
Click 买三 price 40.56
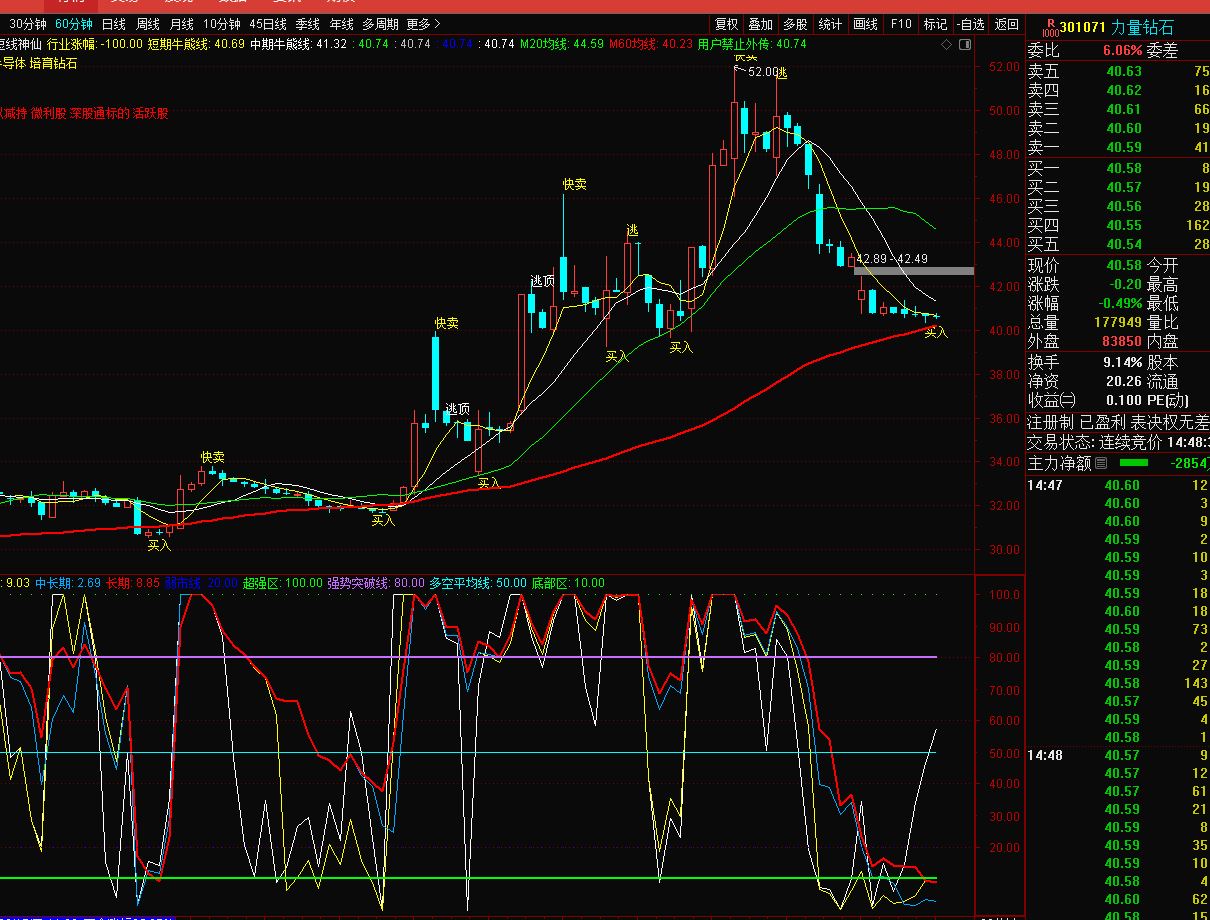pos(1123,206)
